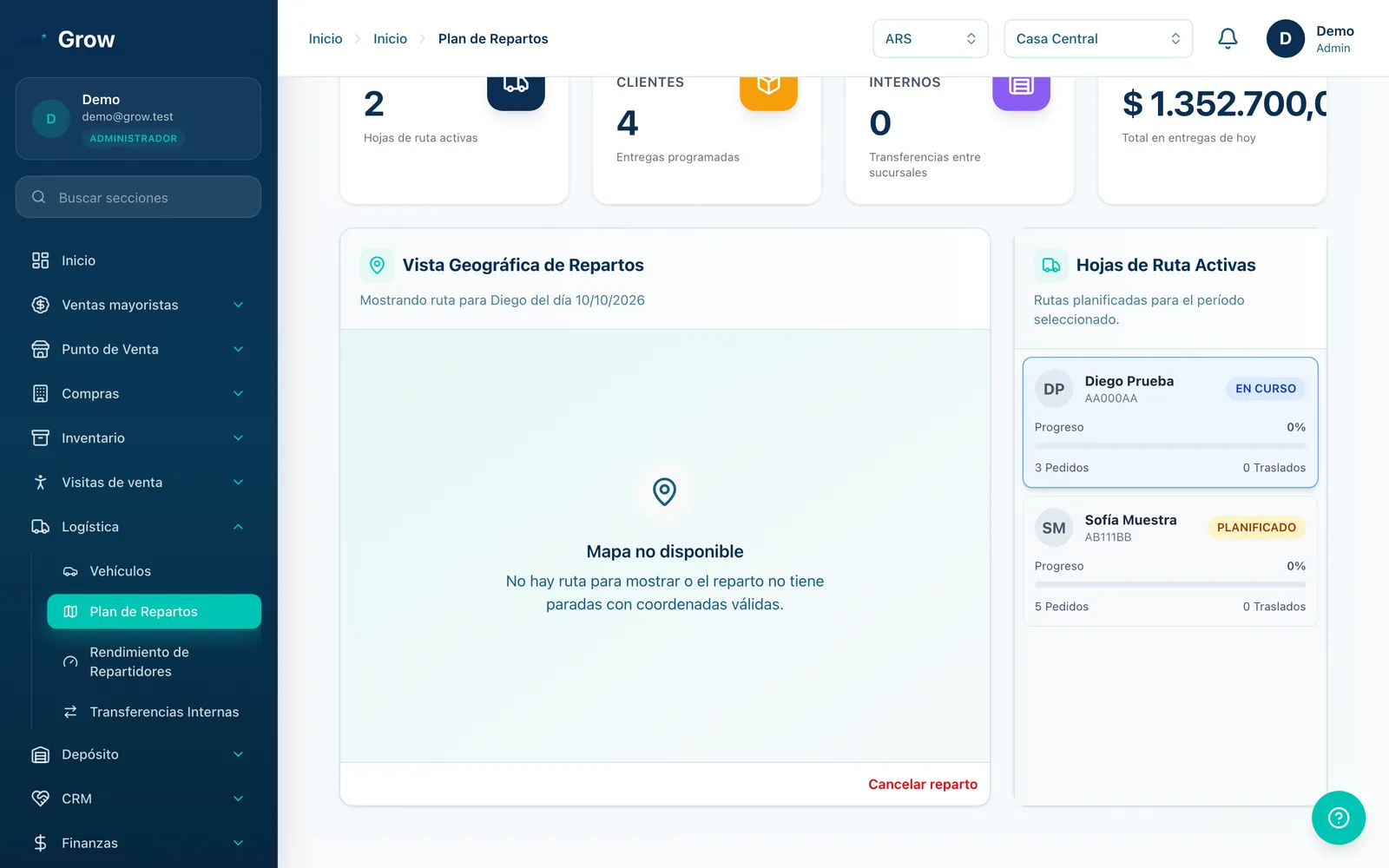Click Diego Prueba progress bar
1389x868 pixels.
[x=1170, y=445]
